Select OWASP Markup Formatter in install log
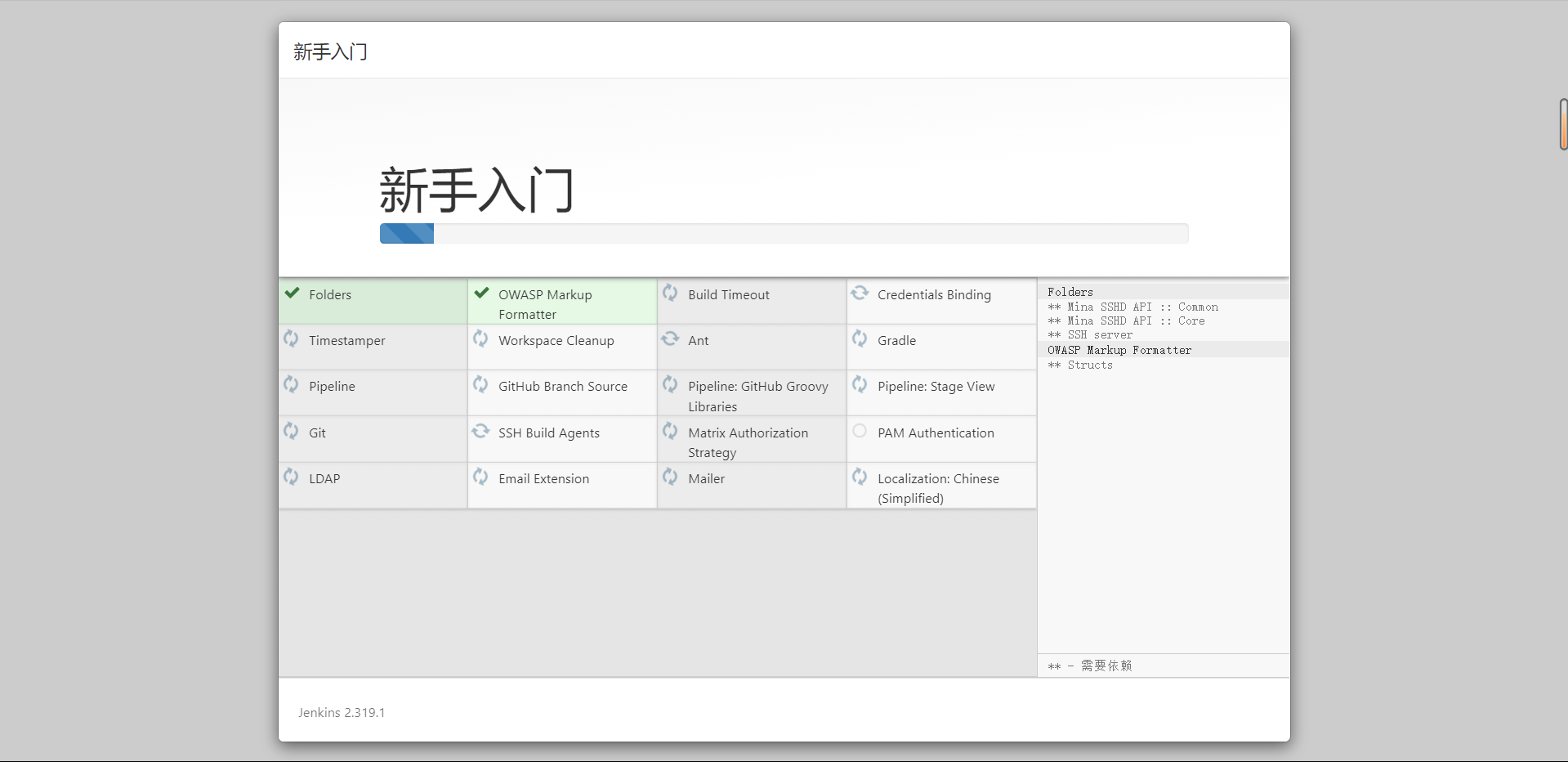This screenshot has height=762, width=1568. click(x=1119, y=350)
